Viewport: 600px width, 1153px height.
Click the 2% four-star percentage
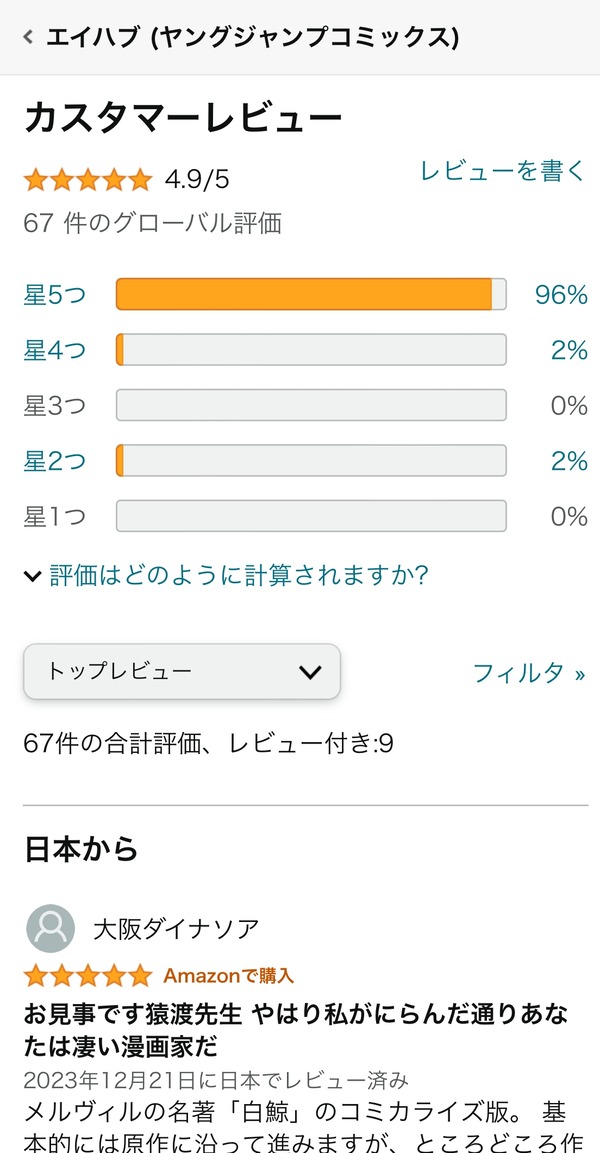(x=568, y=350)
